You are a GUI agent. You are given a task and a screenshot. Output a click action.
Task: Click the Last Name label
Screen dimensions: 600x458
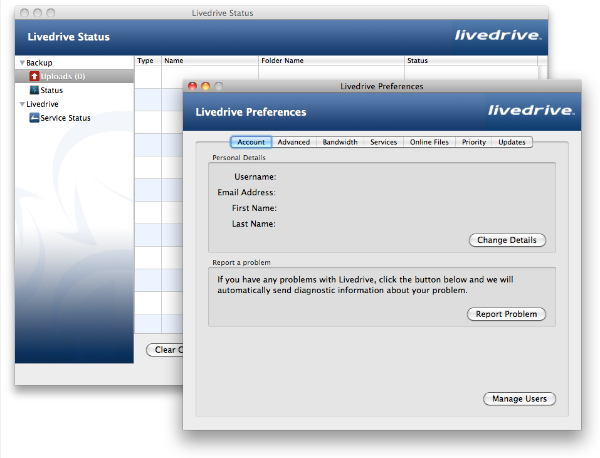(254, 224)
